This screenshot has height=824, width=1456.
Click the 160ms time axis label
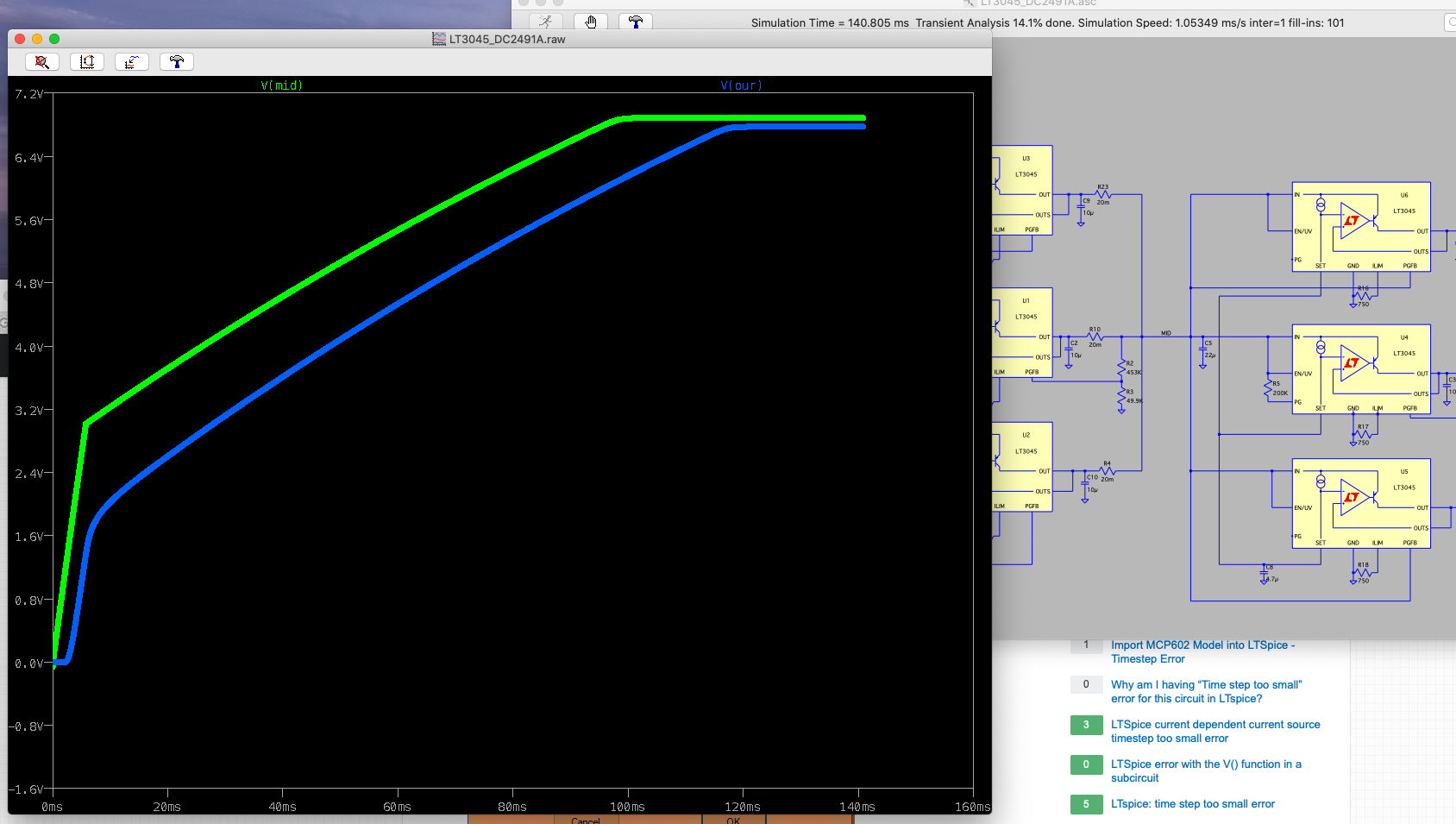point(972,807)
